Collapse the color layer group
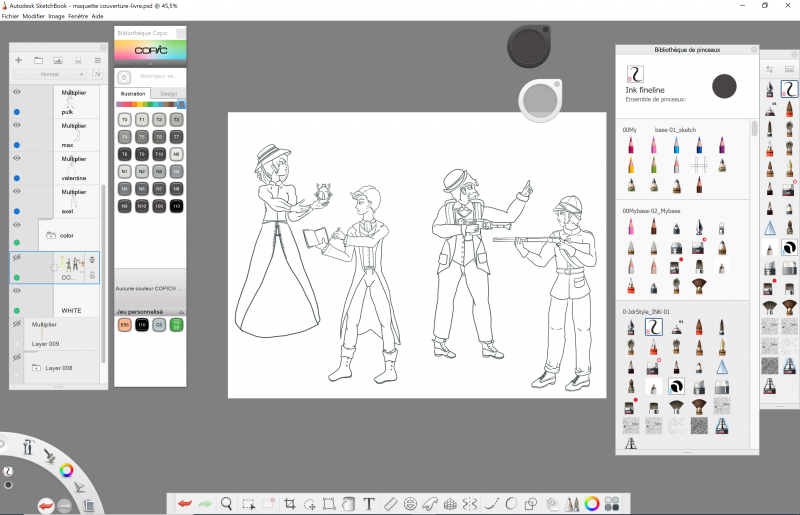The image size is (800, 515). click(x=51, y=235)
